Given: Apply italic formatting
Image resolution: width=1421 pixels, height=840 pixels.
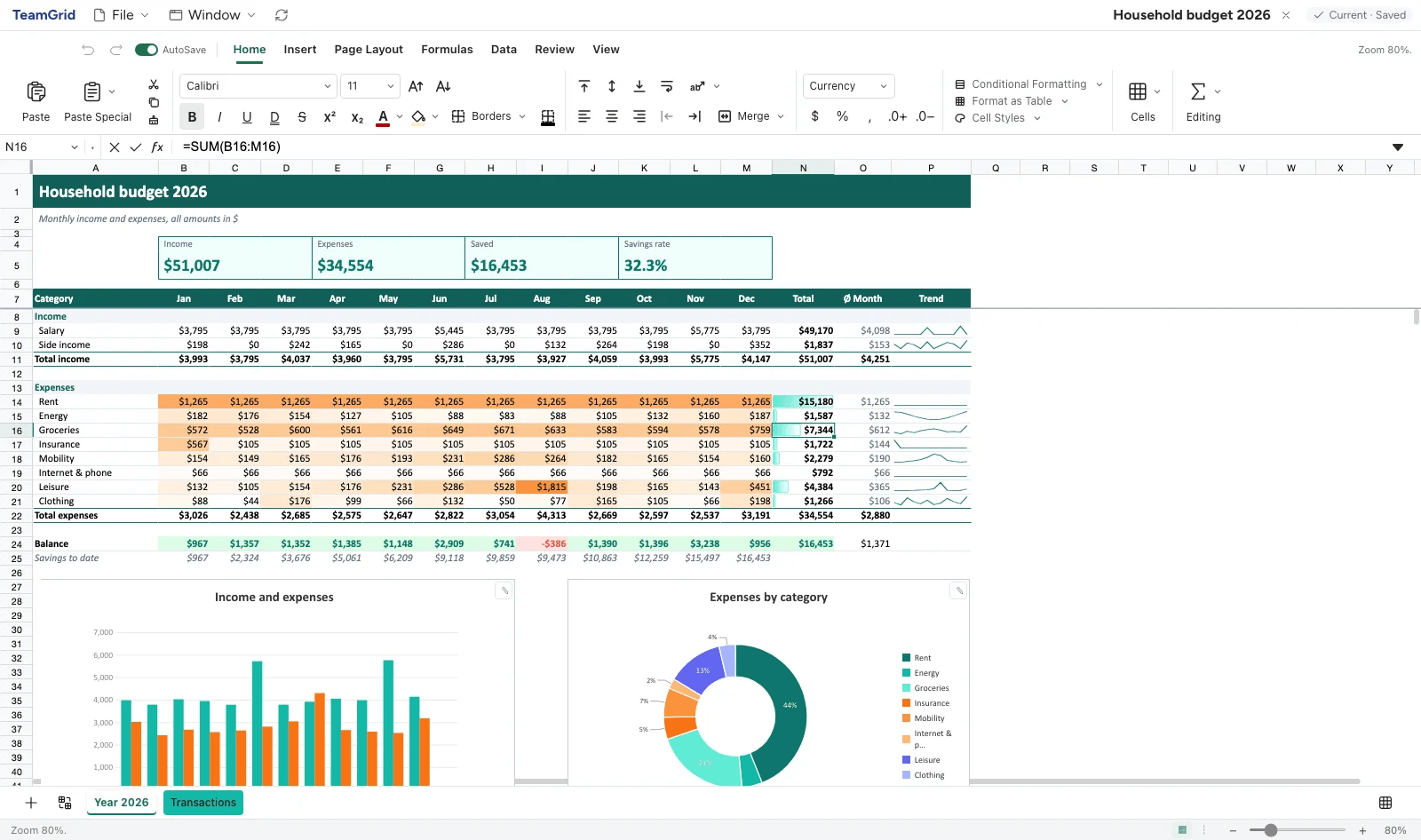Looking at the screenshot, I should [219, 117].
